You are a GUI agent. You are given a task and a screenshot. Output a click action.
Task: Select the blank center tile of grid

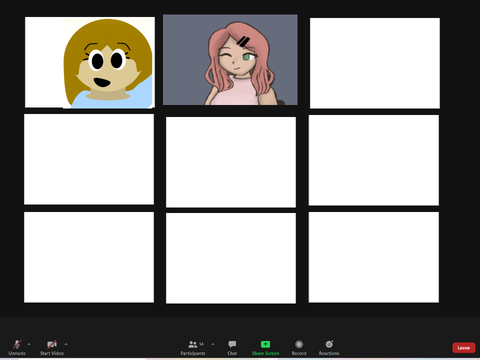tap(231, 162)
